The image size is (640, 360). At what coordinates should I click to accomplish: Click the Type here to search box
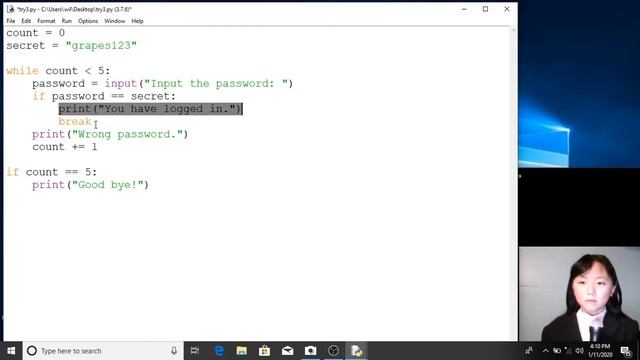(102, 351)
